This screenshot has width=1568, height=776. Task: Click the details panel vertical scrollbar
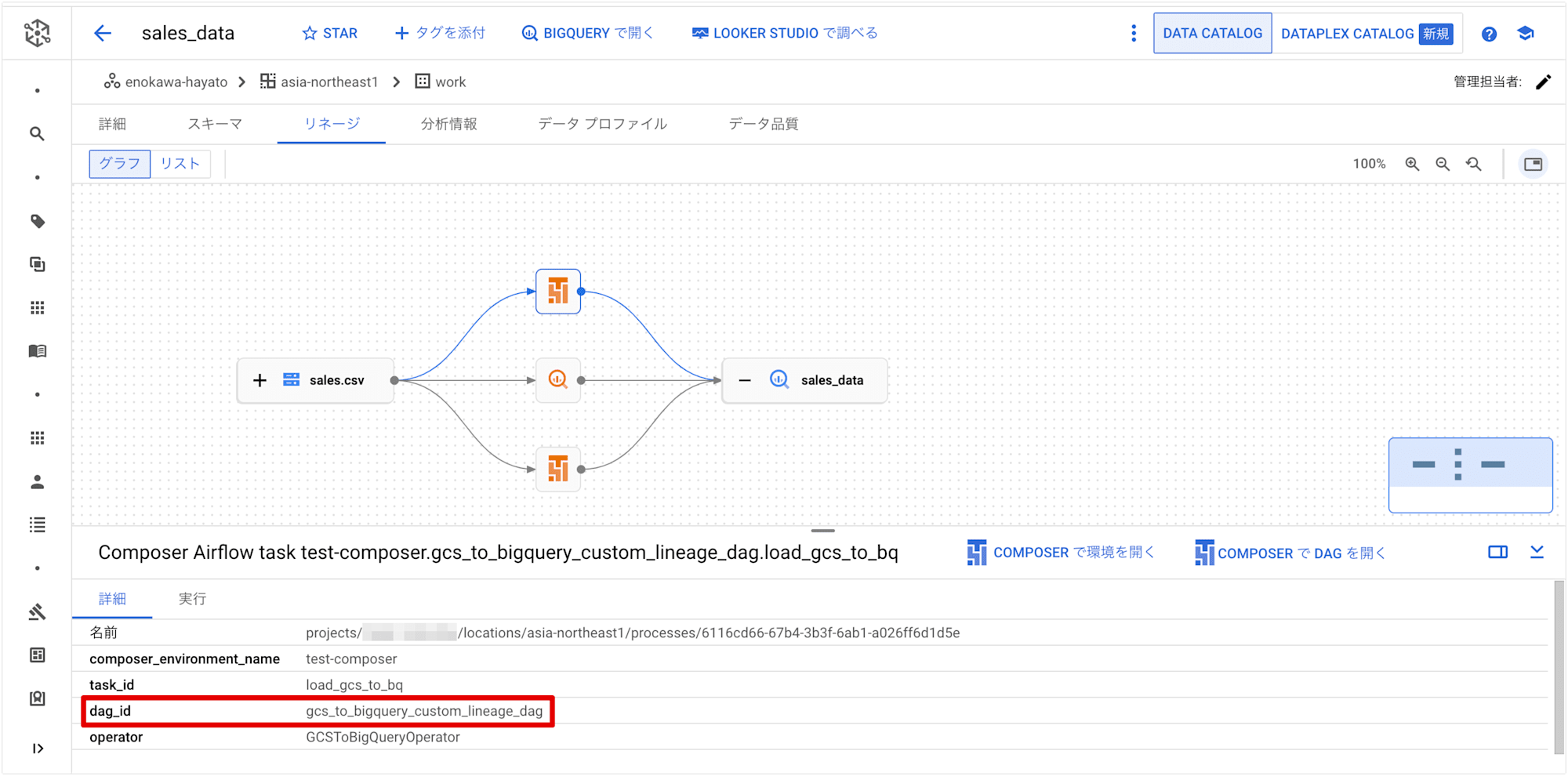tap(1559, 666)
